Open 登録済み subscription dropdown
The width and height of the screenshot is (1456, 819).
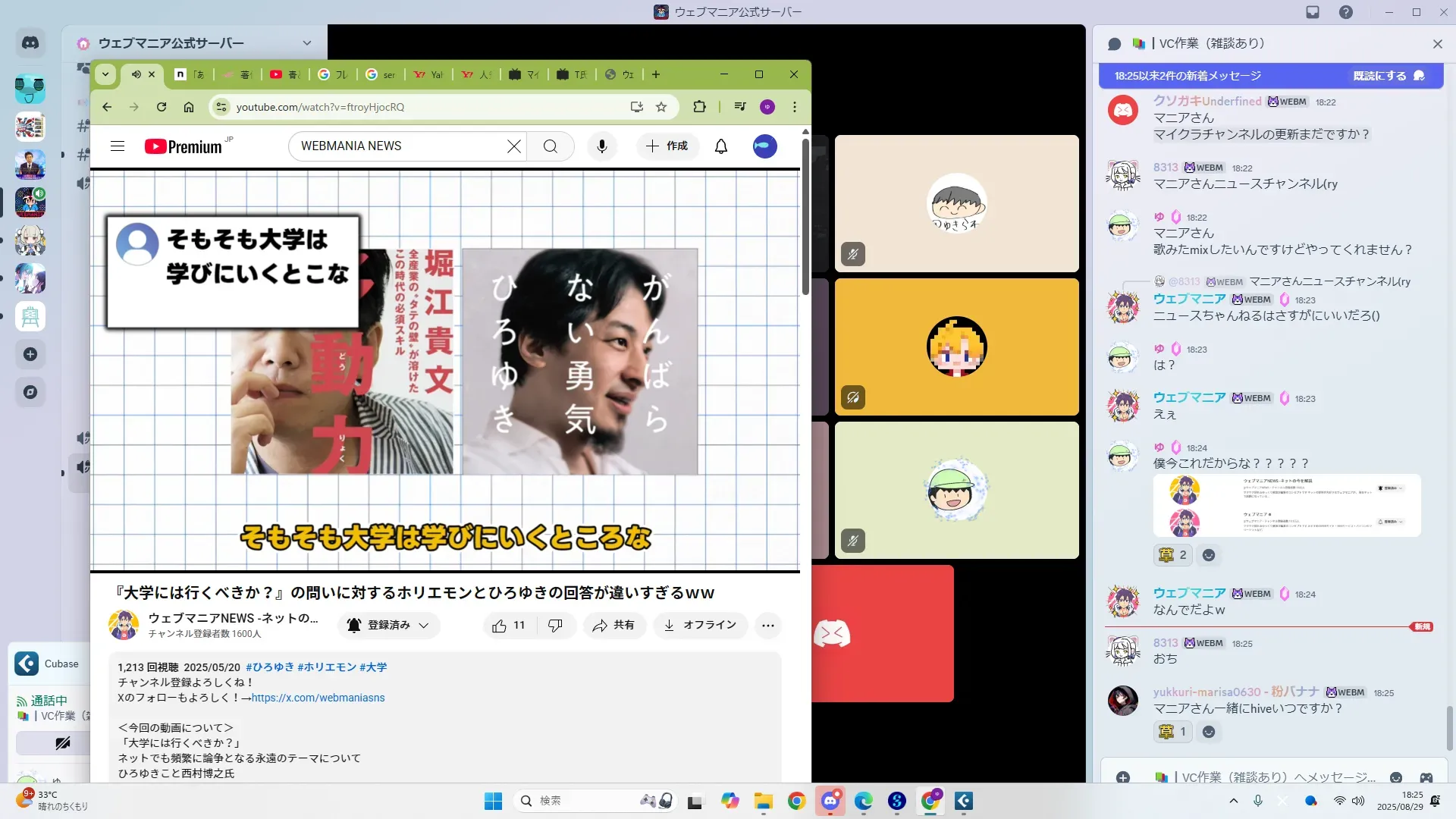(388, 626)
